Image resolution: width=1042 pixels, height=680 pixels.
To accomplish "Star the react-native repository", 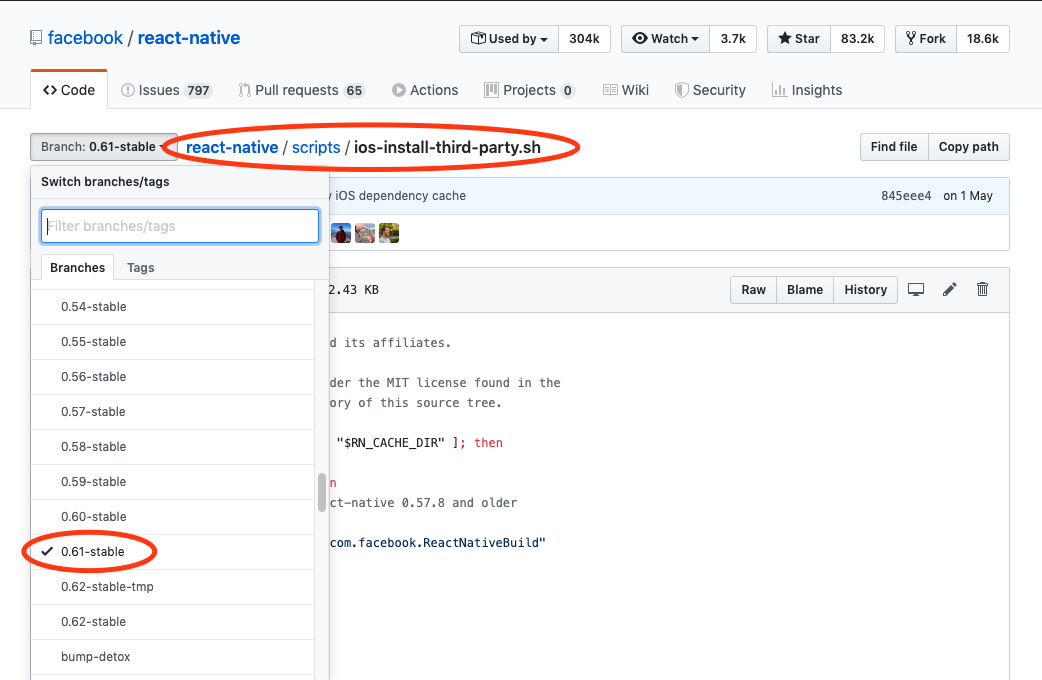I will coord(799,39).
